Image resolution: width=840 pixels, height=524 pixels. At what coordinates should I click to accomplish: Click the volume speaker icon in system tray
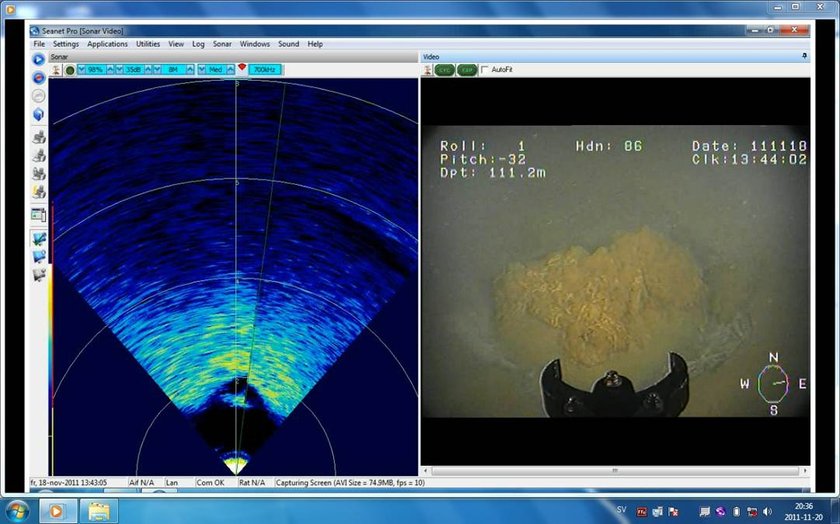tap(768, 512)
